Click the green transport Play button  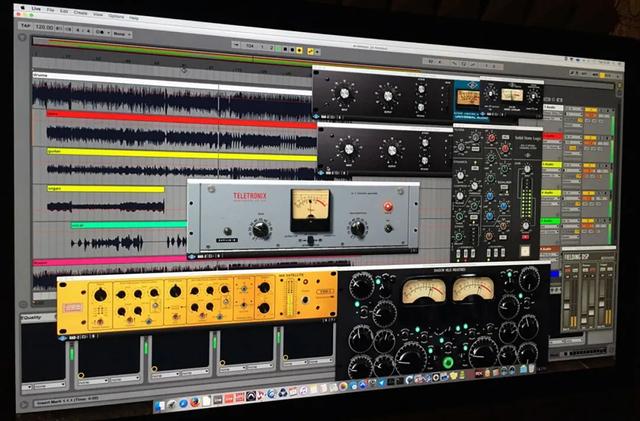[278, 49]
